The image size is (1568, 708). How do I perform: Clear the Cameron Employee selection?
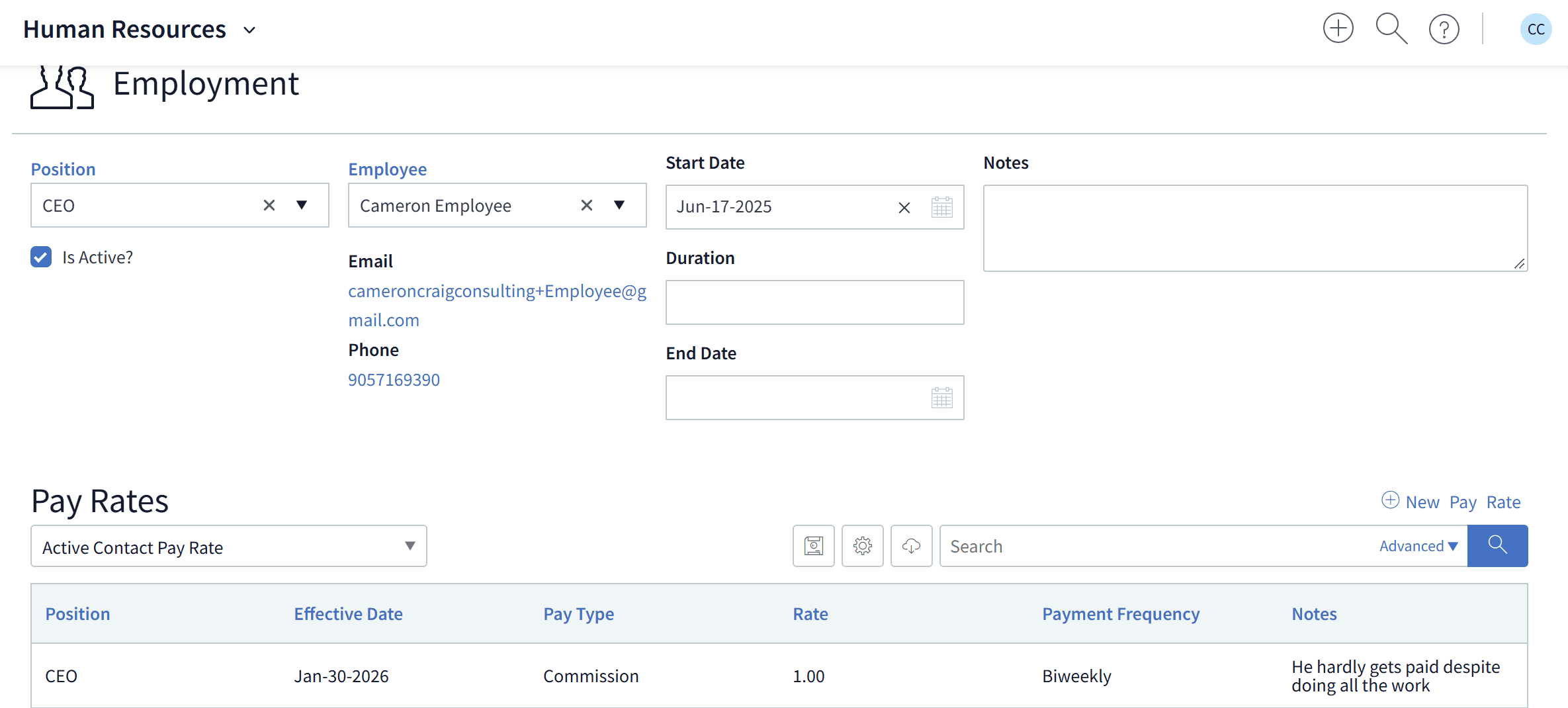click(x=587, y=205)
